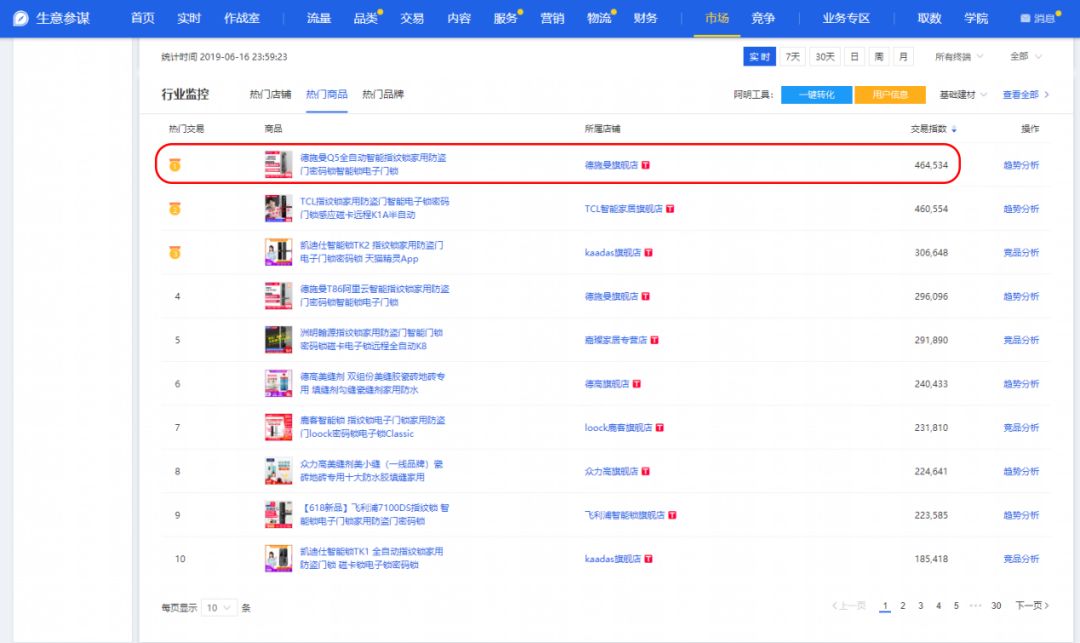Viewport: 1080px width, 643px height.
Task: Select the 日 period option
Action: [x=854, y=56]
